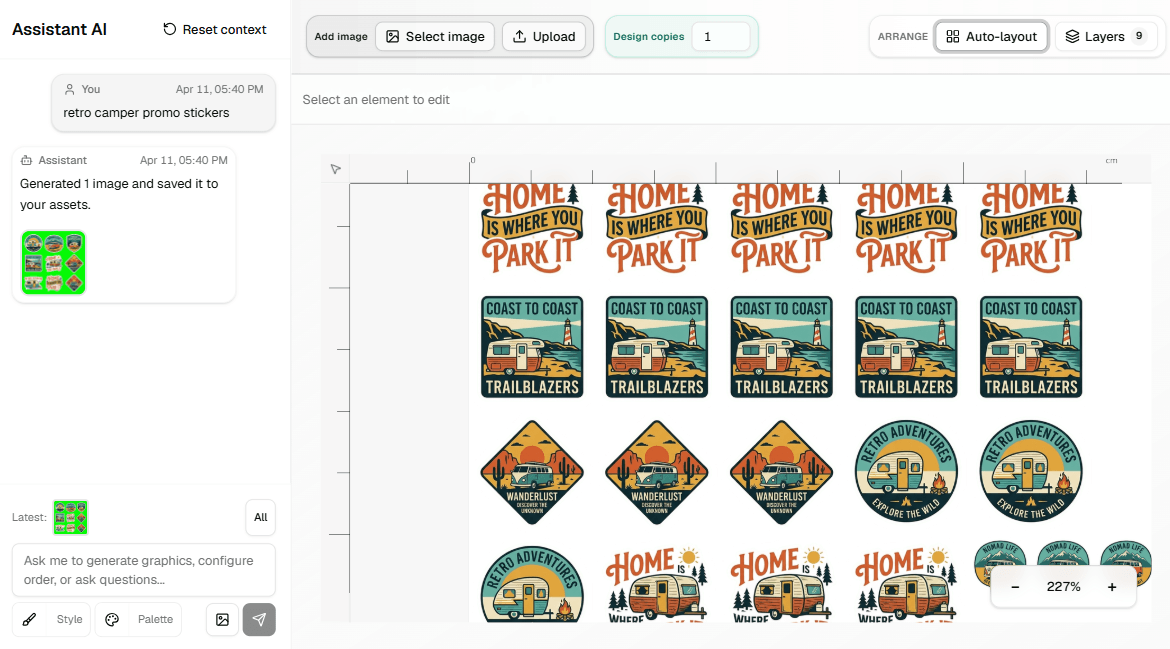Click the Reset context button
The image size is (1170, 649).
click(x=215, y=30)
